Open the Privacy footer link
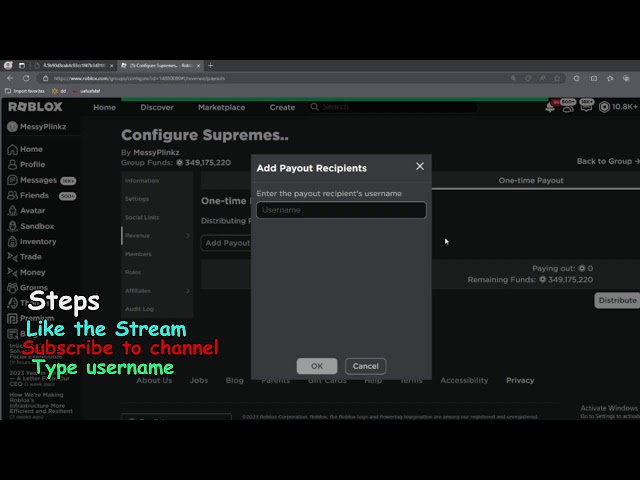Image resolution: width=640 pixels, height=480 pixels. tap(520, 380)
